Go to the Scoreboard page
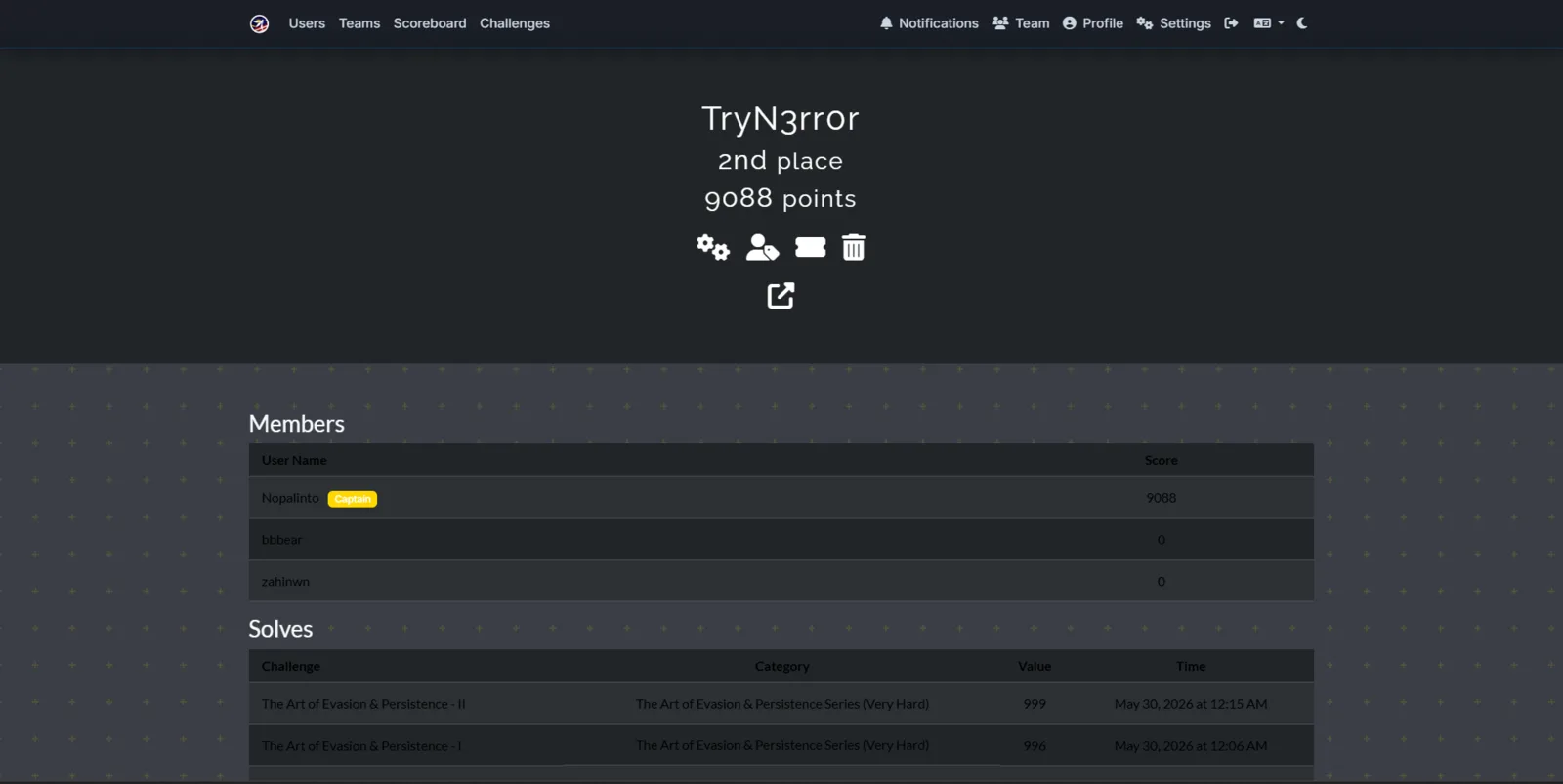 (430, 23)
